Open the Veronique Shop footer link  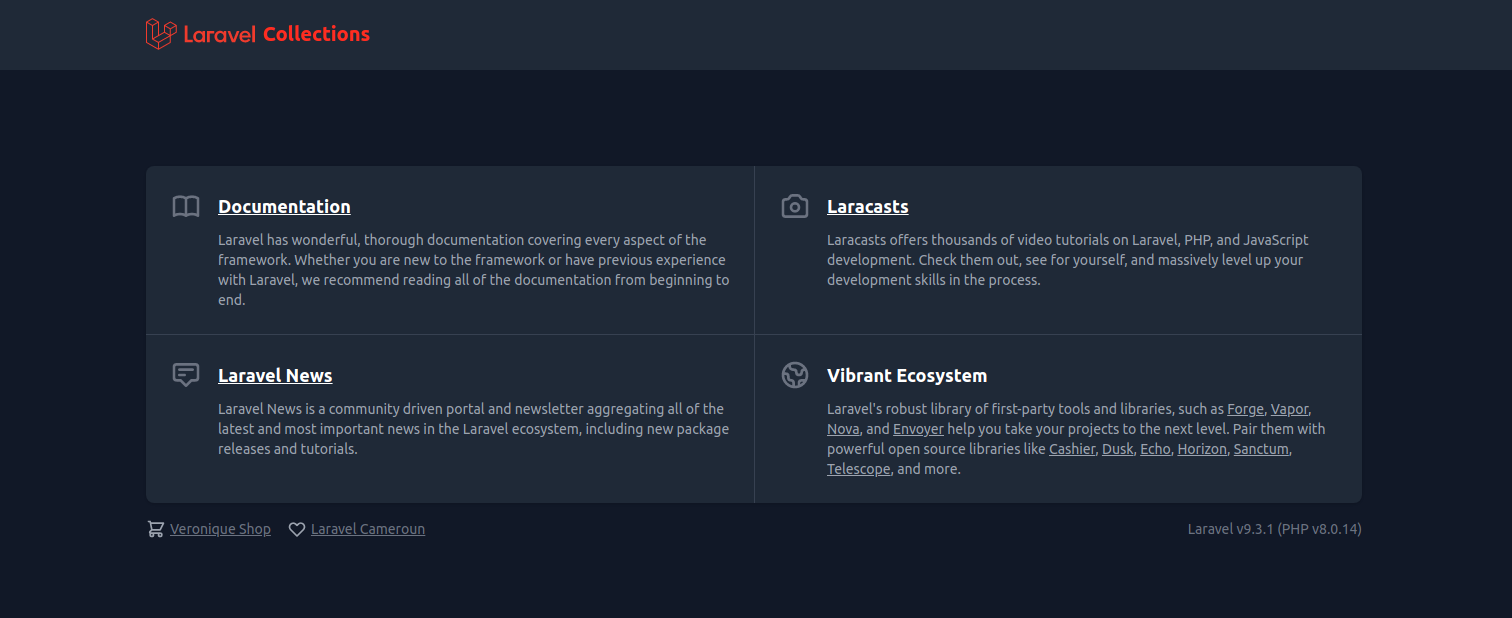pyautogui.click(x=220, y=529)
